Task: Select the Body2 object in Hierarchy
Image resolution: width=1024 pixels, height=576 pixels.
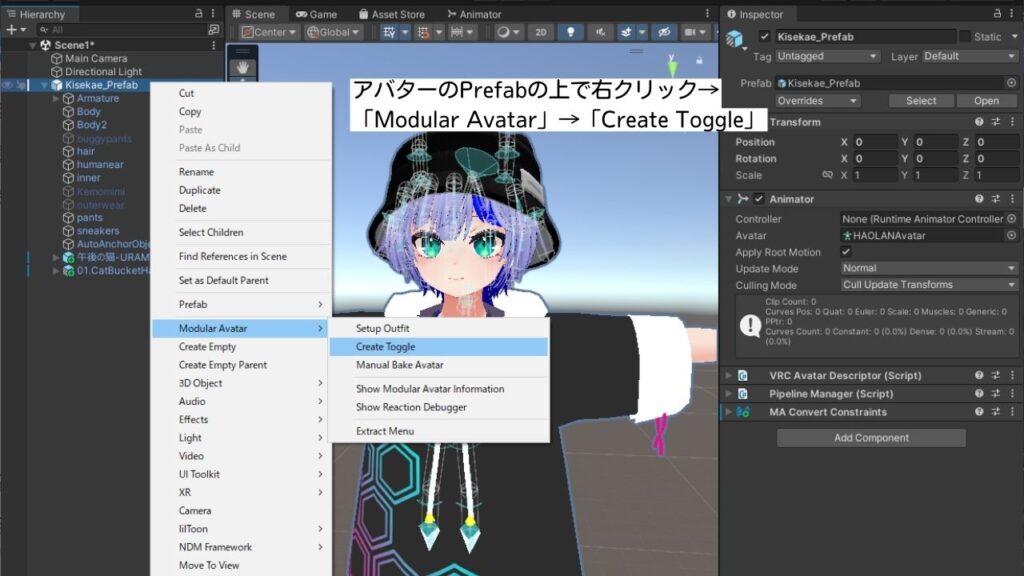Action: pyautogui.click(x=91, y=124)
